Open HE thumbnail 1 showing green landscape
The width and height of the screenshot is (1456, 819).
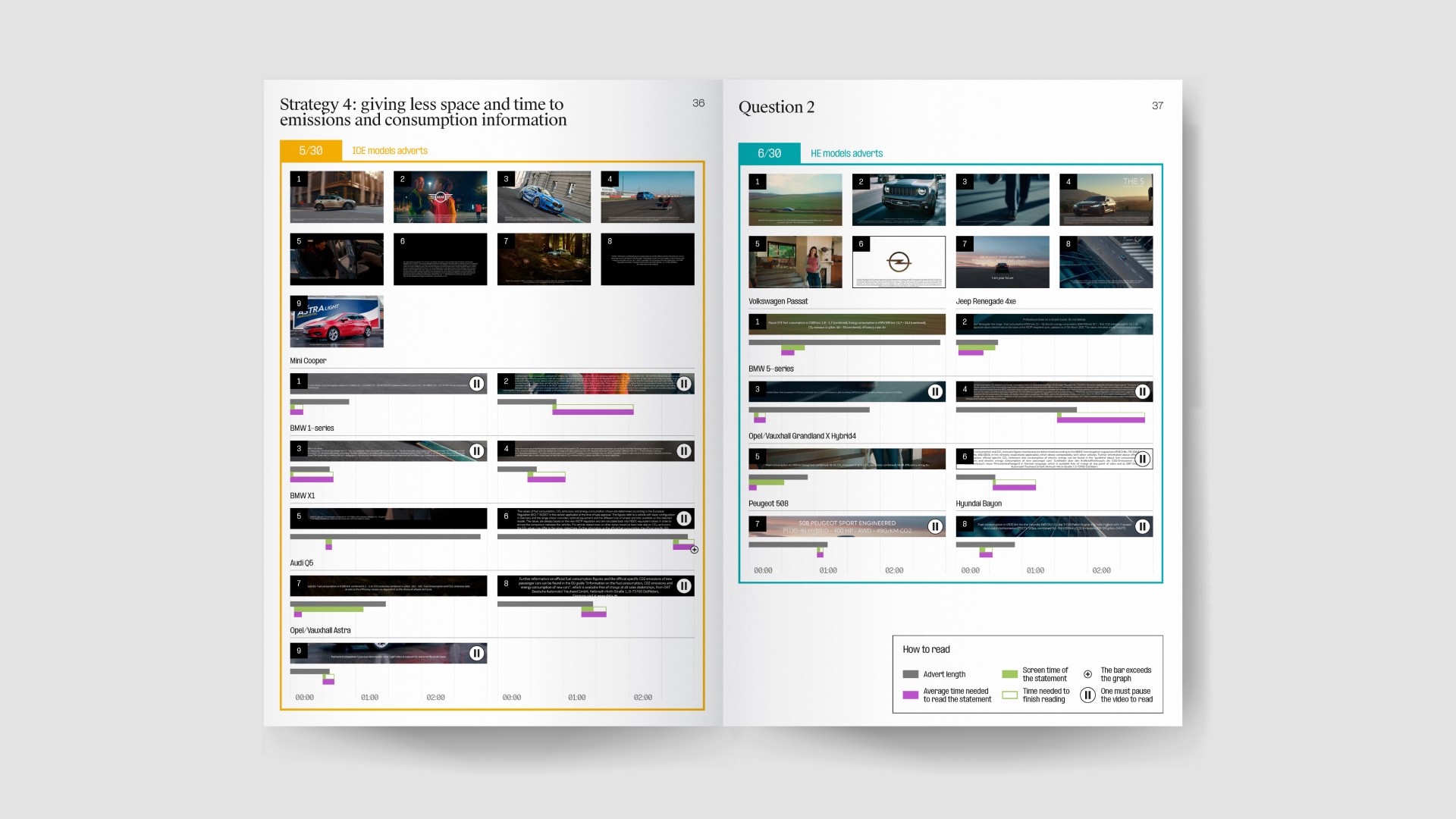tap(795, 200)
